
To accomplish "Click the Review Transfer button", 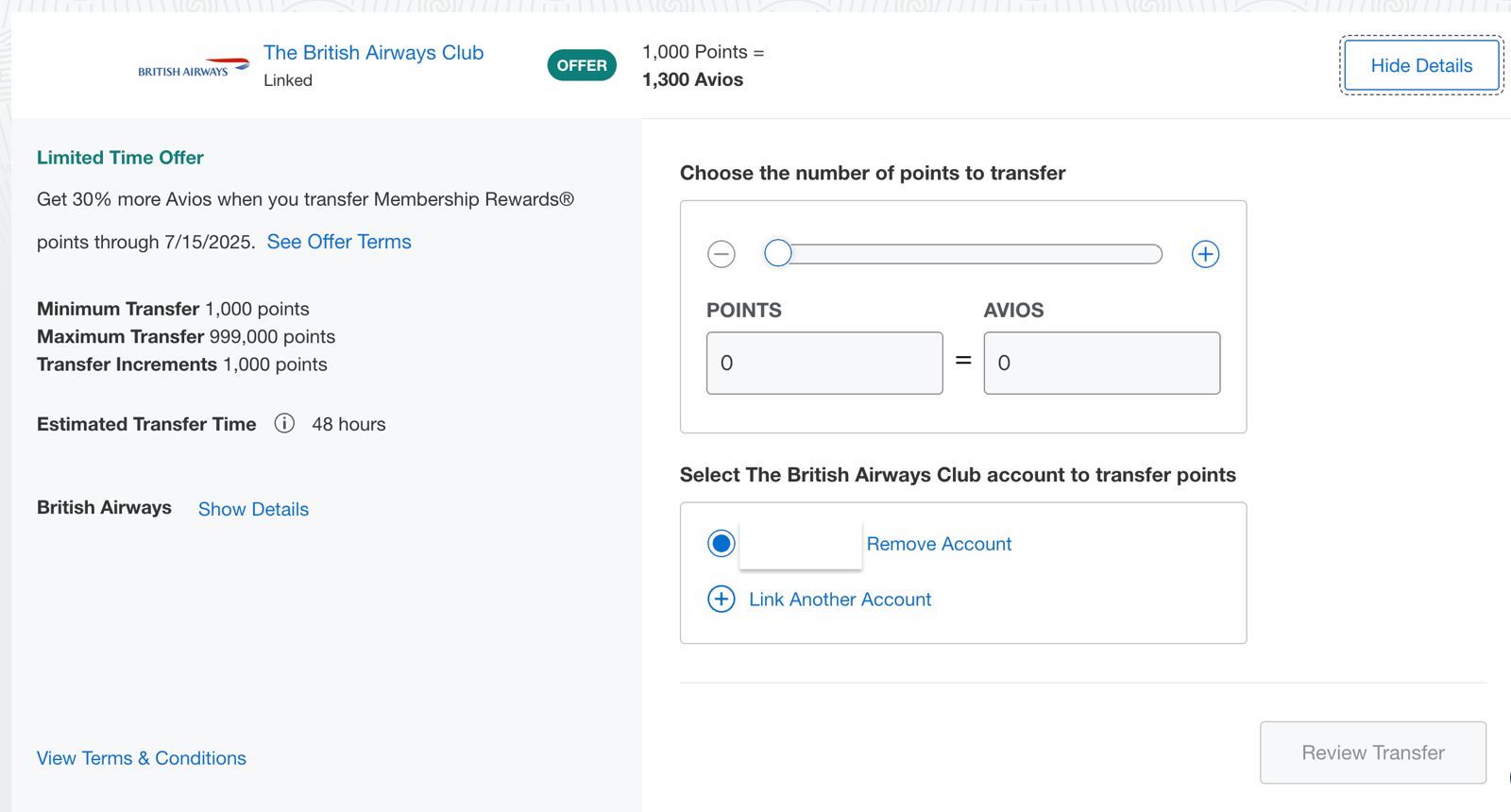I will click(1373, 753).
